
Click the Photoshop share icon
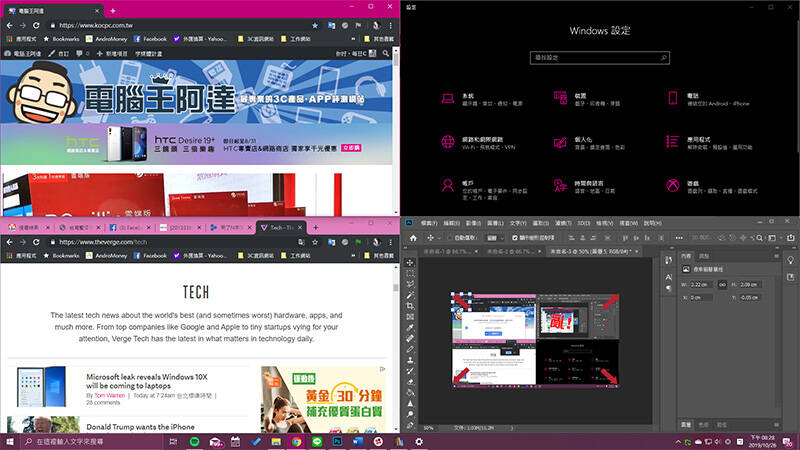790,238
